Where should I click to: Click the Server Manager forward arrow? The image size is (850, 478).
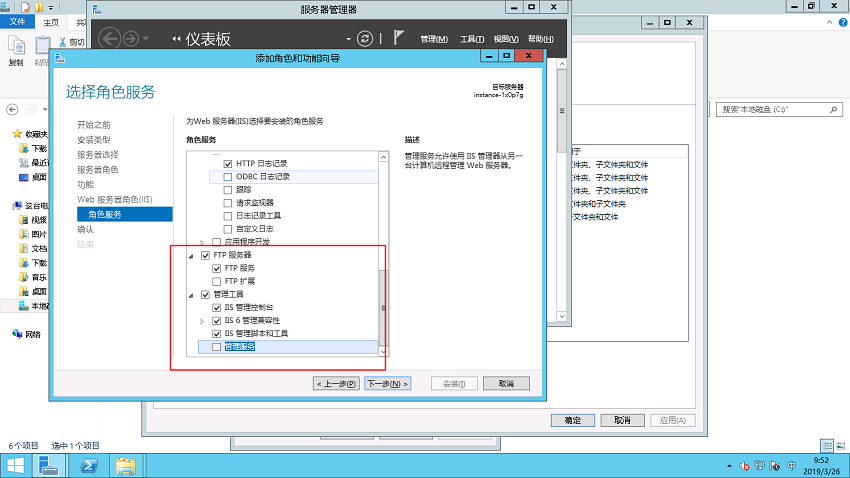point(131,38)
